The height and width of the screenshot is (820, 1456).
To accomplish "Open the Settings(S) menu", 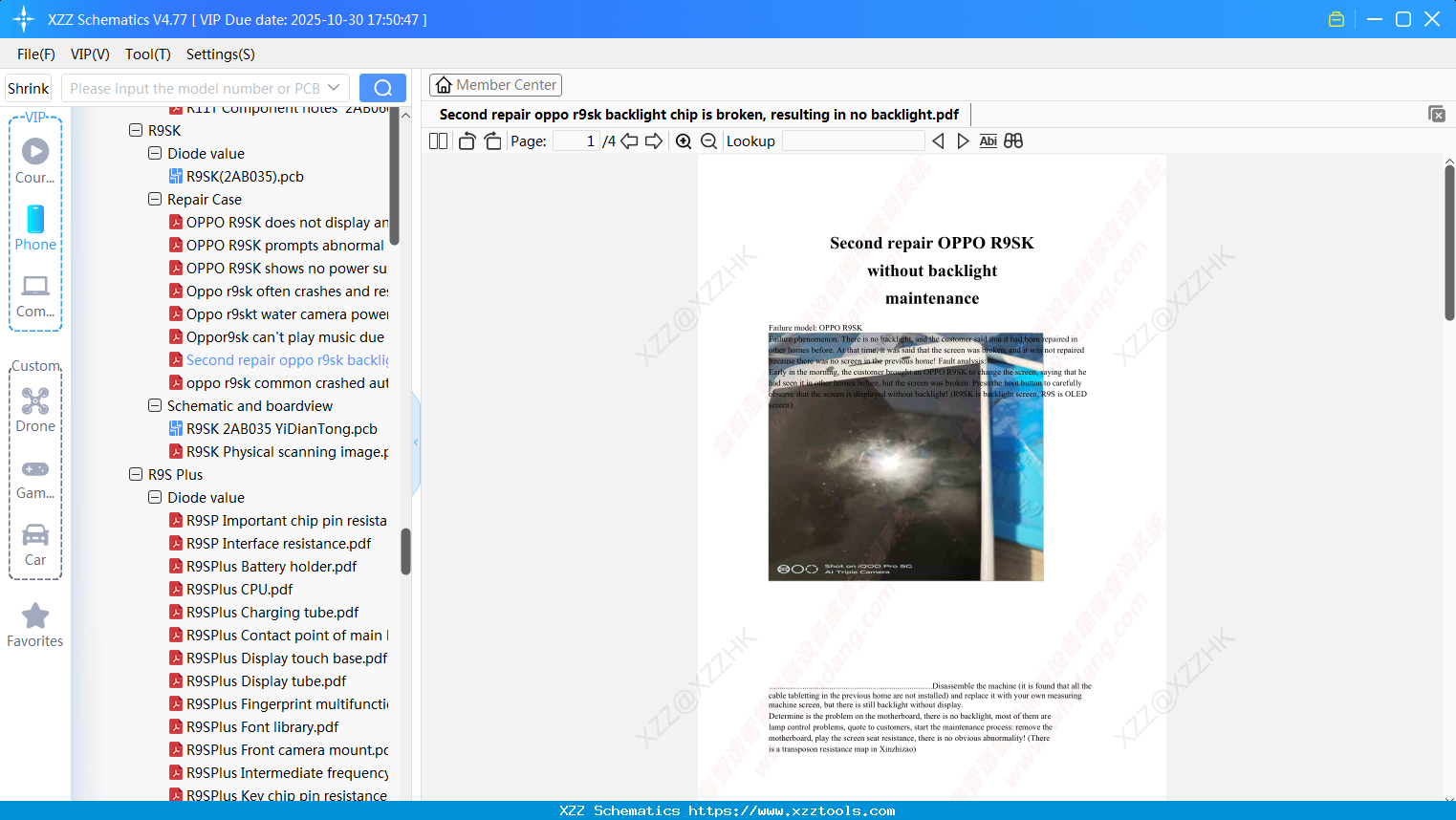I will click(221, 54).
